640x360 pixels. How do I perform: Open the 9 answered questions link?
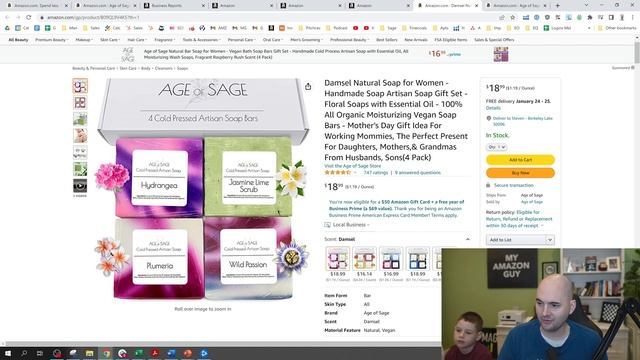(418, 173)
